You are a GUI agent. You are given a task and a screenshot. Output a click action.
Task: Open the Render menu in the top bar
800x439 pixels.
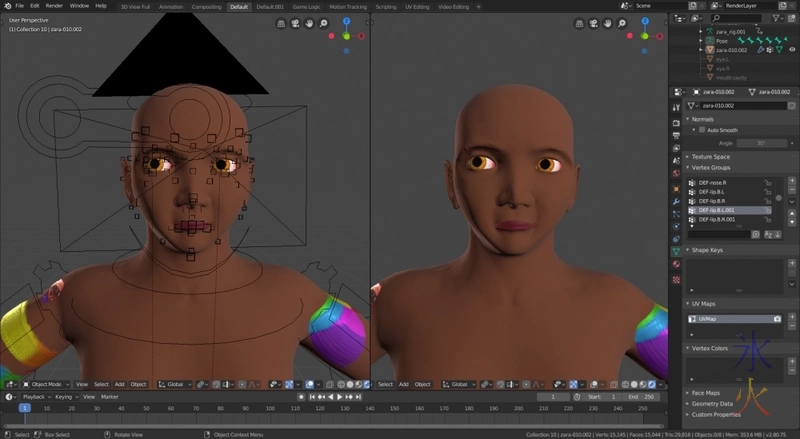(54, 6)
